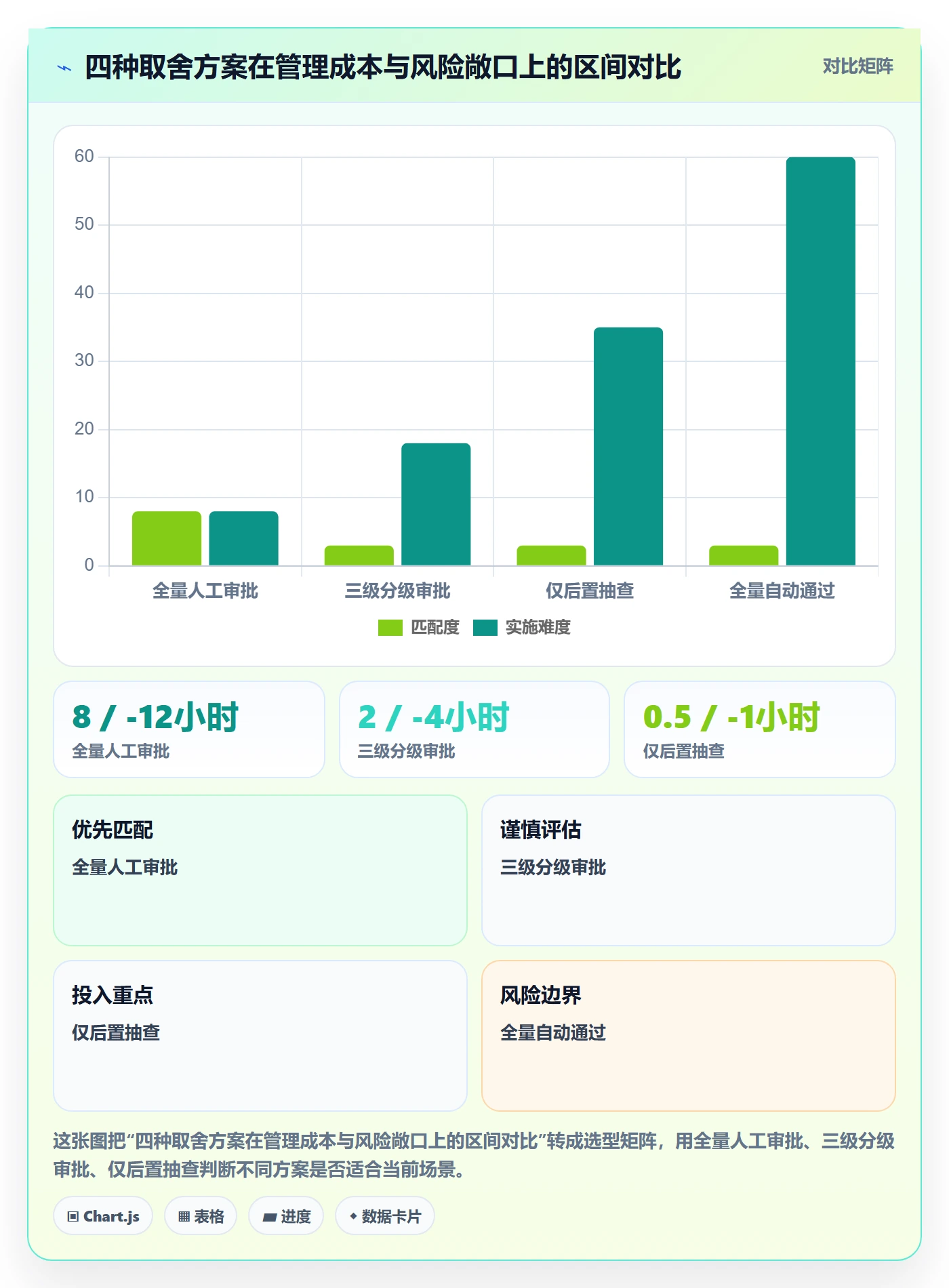
Task: Click 全量人工审批 x-axis label
Action: pyautogui.click(x=205, y=591)
